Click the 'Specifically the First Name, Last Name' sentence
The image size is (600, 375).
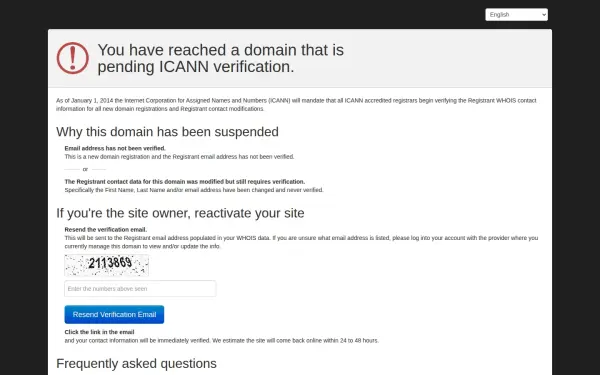pyautogui.click(x=194, y=190)
